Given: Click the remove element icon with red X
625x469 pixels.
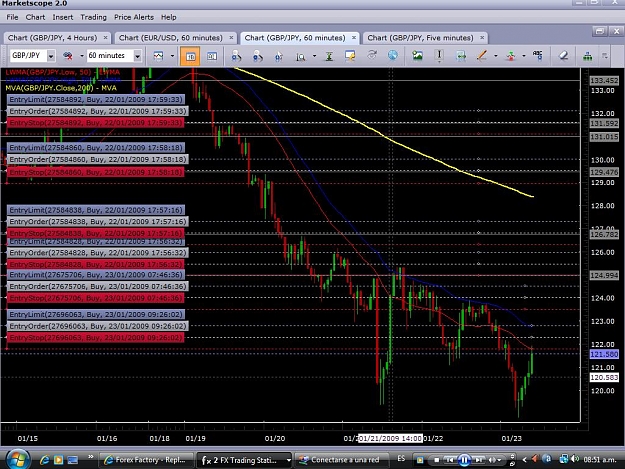Looking at the screenshot, I should [68, 56].
